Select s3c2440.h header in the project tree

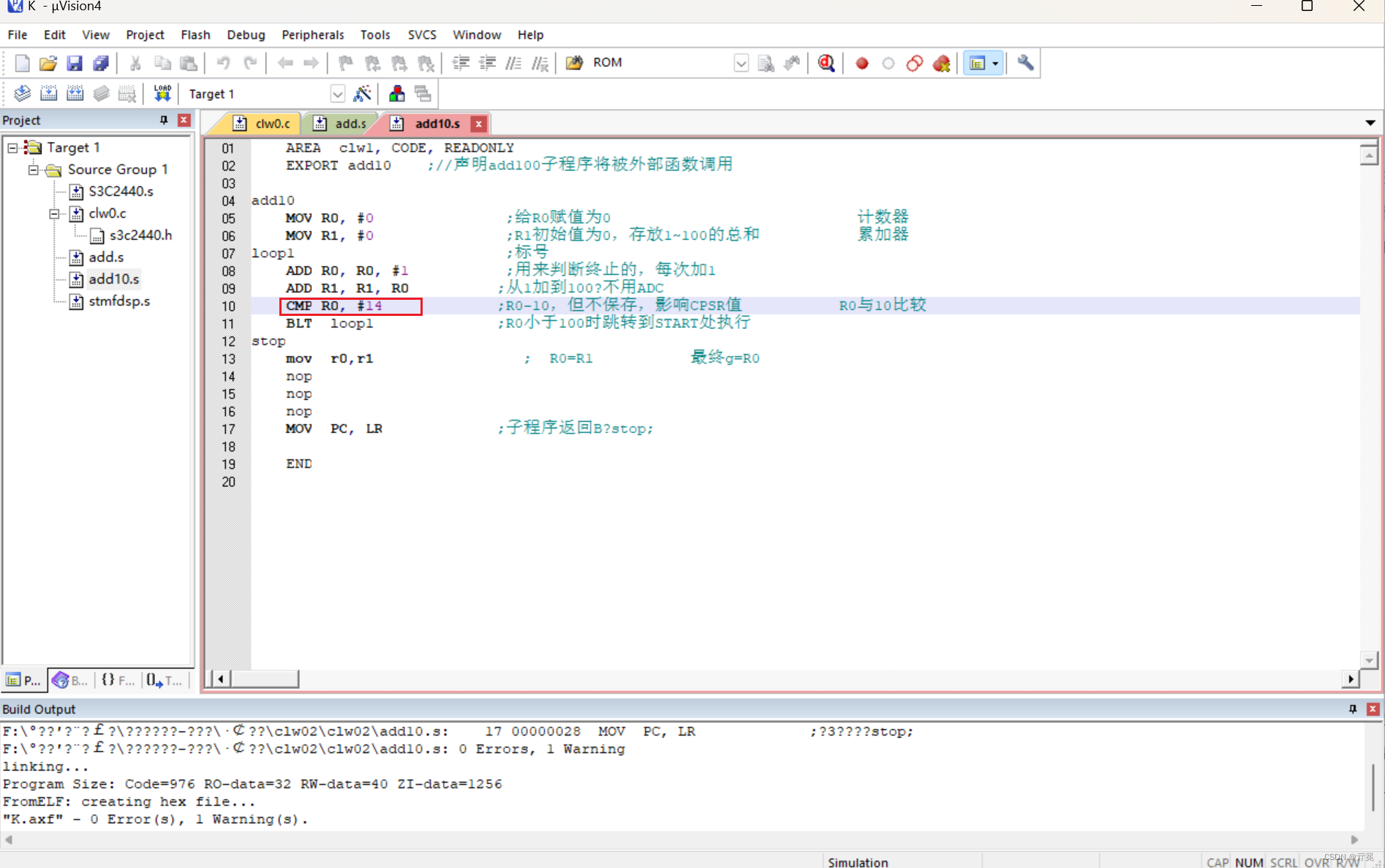click(x=140, y=235)
